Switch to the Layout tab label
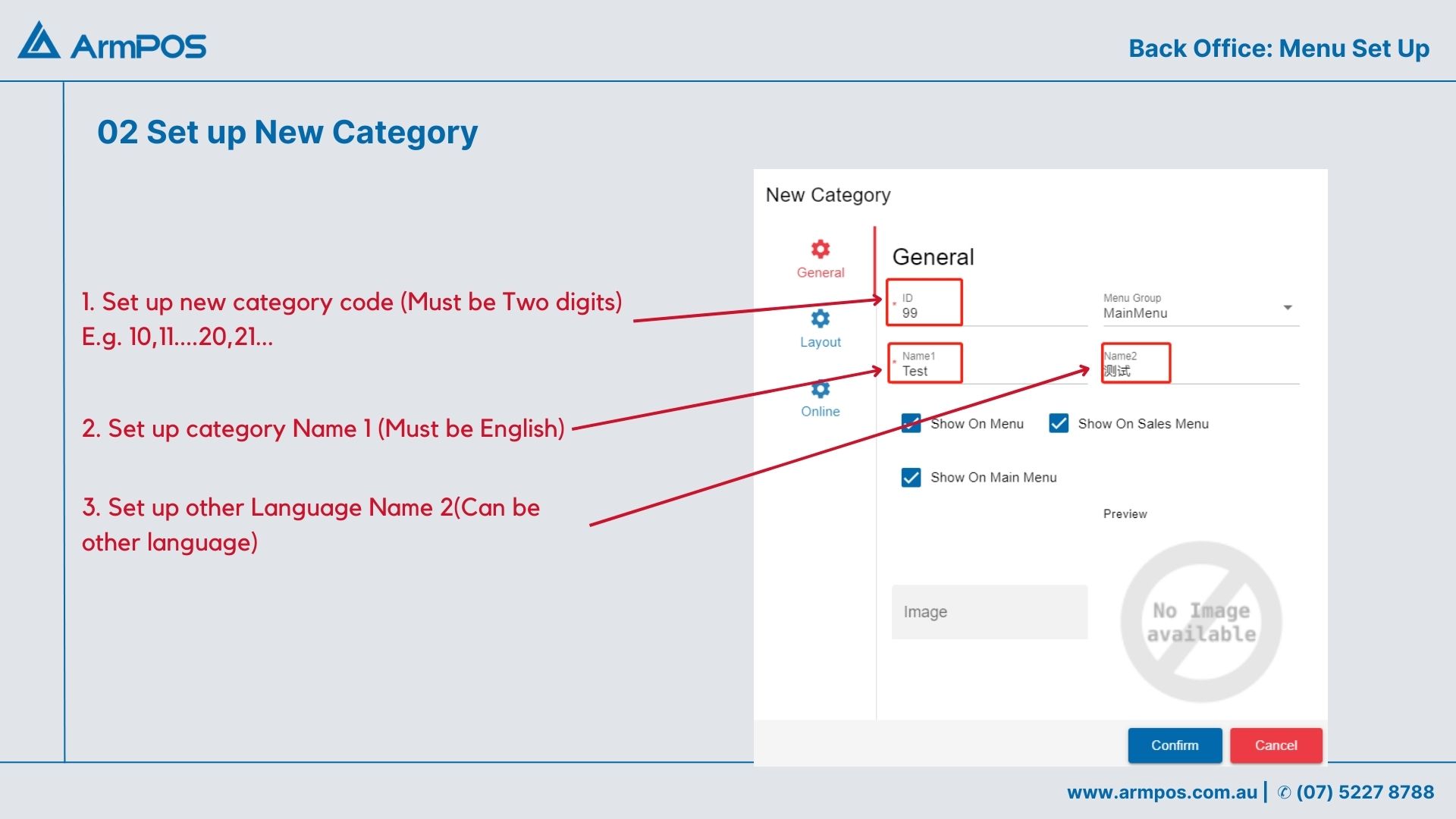 (820, 342)
